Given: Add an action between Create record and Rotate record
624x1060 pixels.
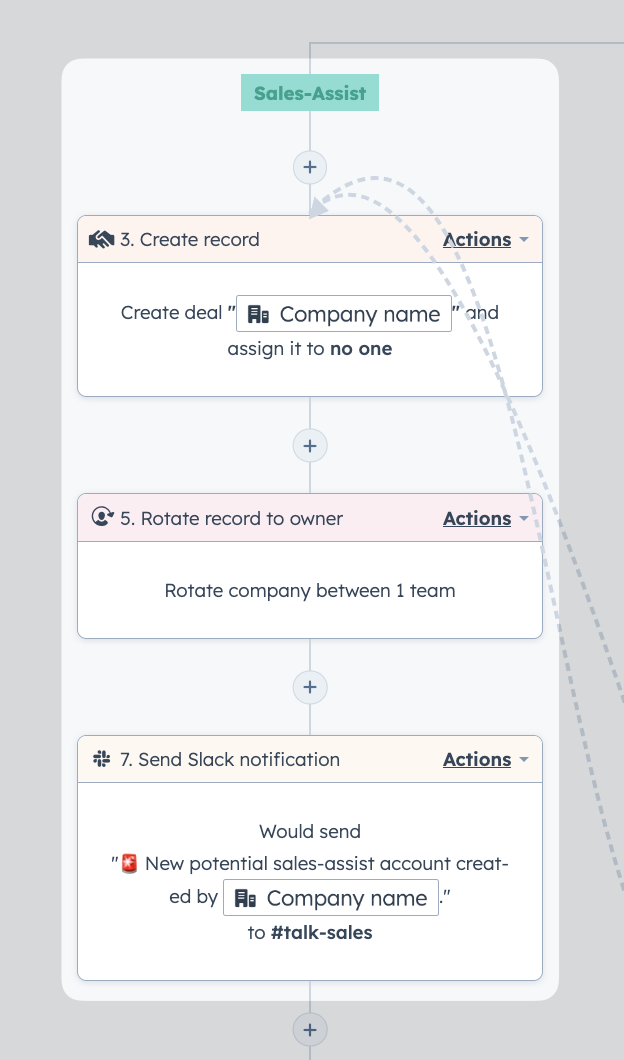Looking at the screenshot, I should 310,446.
